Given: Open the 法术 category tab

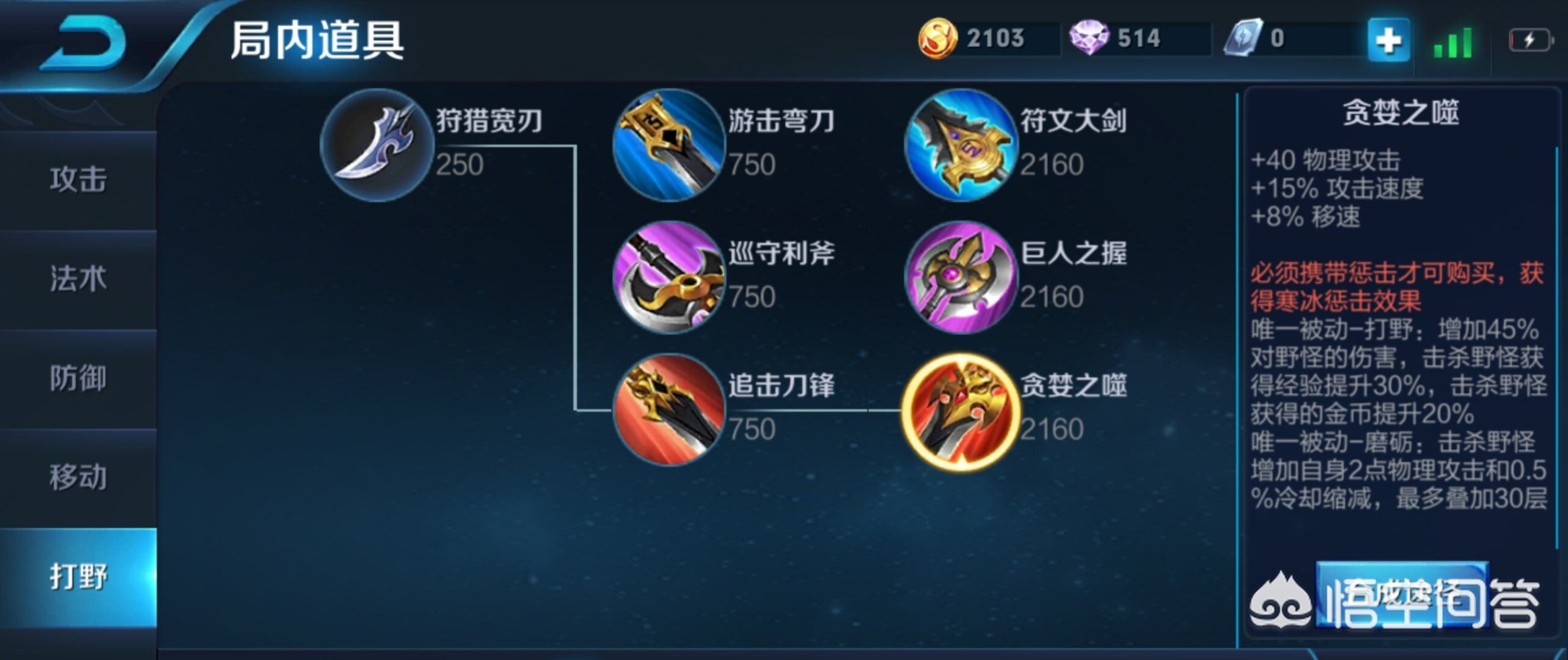Looking at the screenshot, I should [78, 279].
